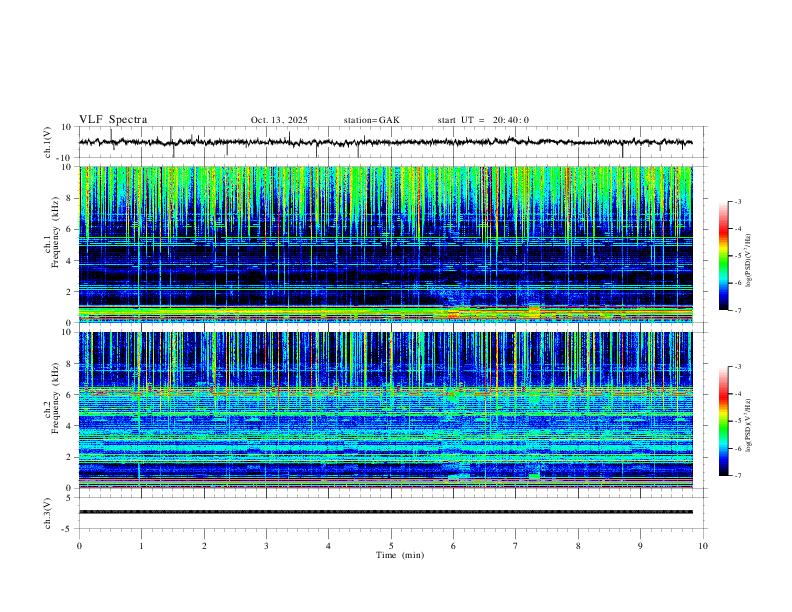Click time axis tick label "5"
Viewport: 792px width, 612px height.
[391, 546]
